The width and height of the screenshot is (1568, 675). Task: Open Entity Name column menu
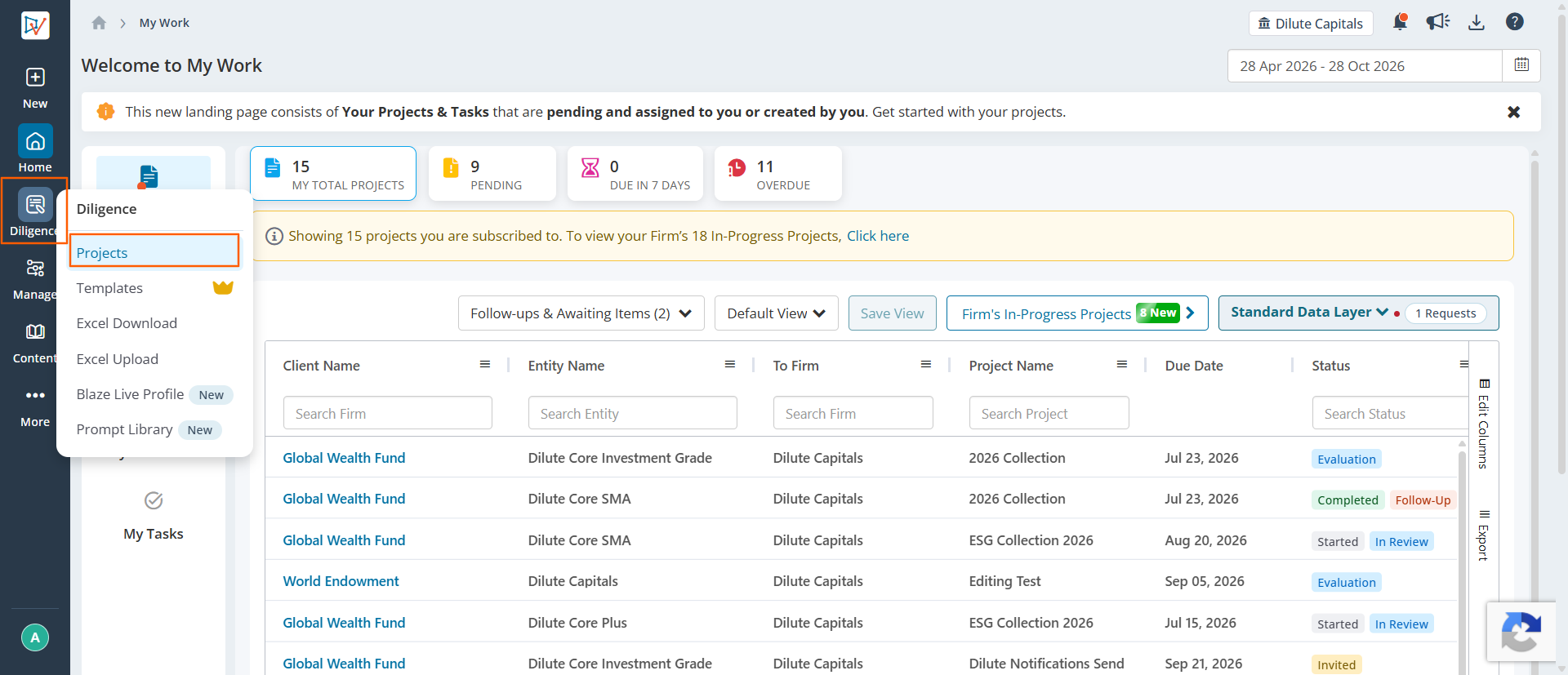(730, 364)
